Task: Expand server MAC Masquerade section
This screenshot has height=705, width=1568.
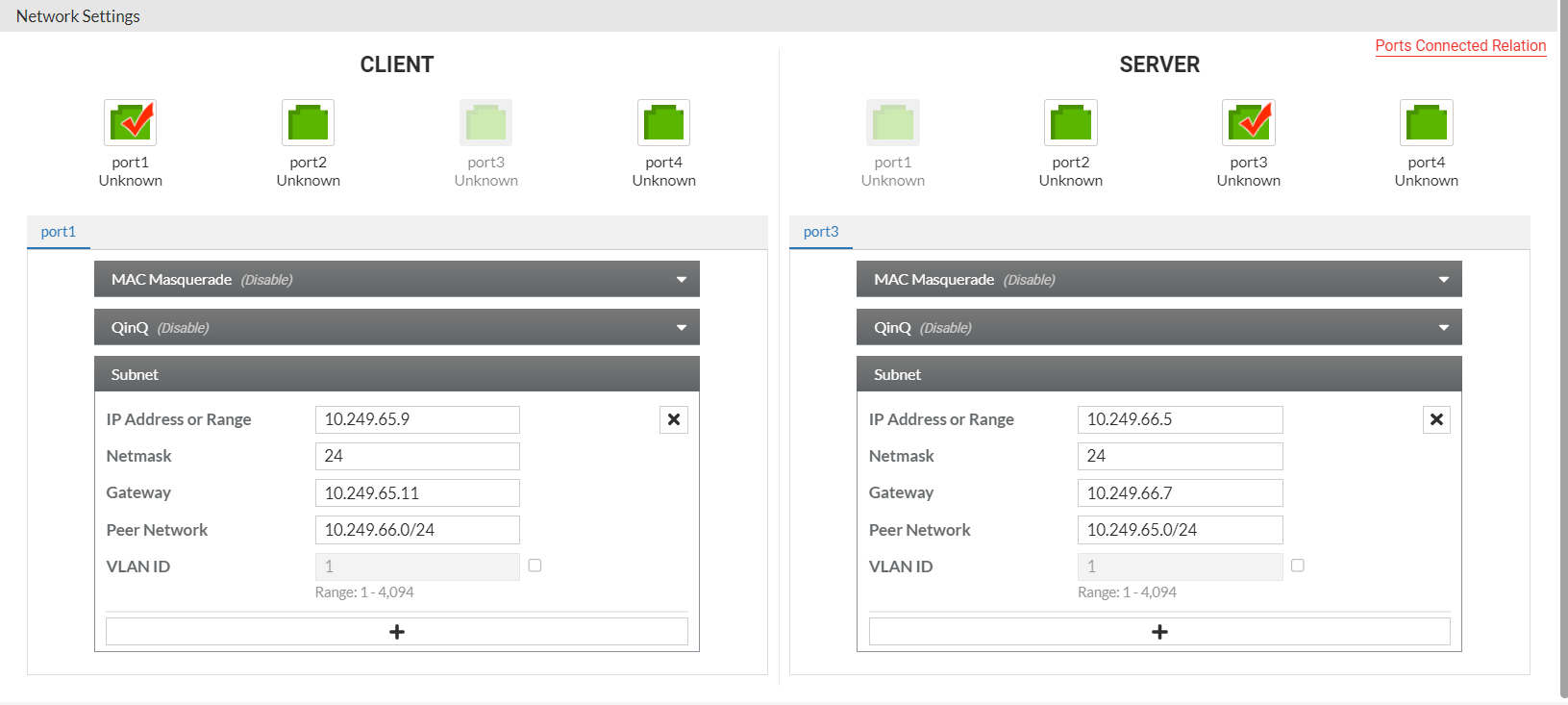Action: tap(1159, 279)
